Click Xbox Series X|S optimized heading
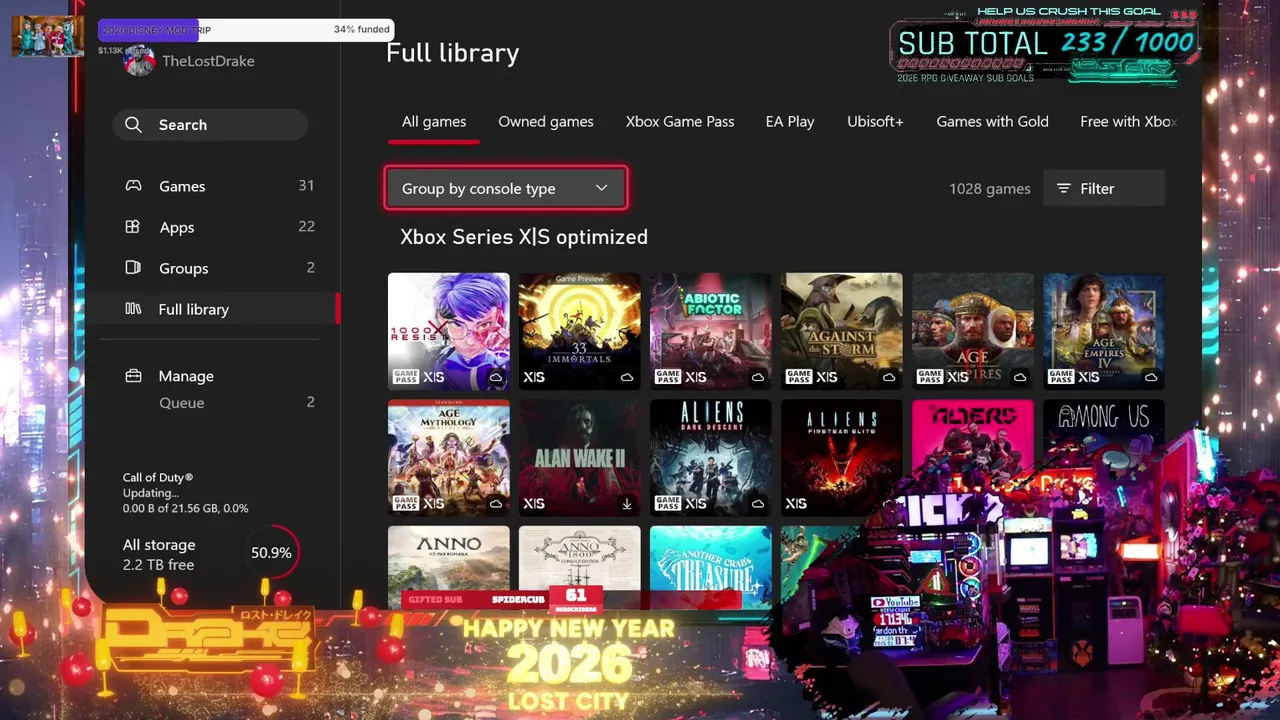 coord(524,237)
